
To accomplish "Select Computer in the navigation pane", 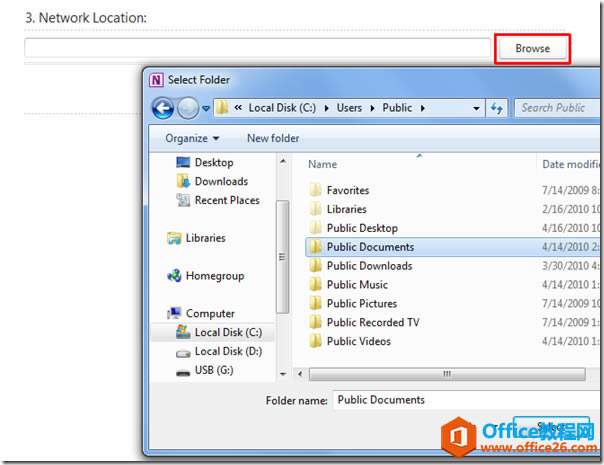I will (x=210, y=314).
